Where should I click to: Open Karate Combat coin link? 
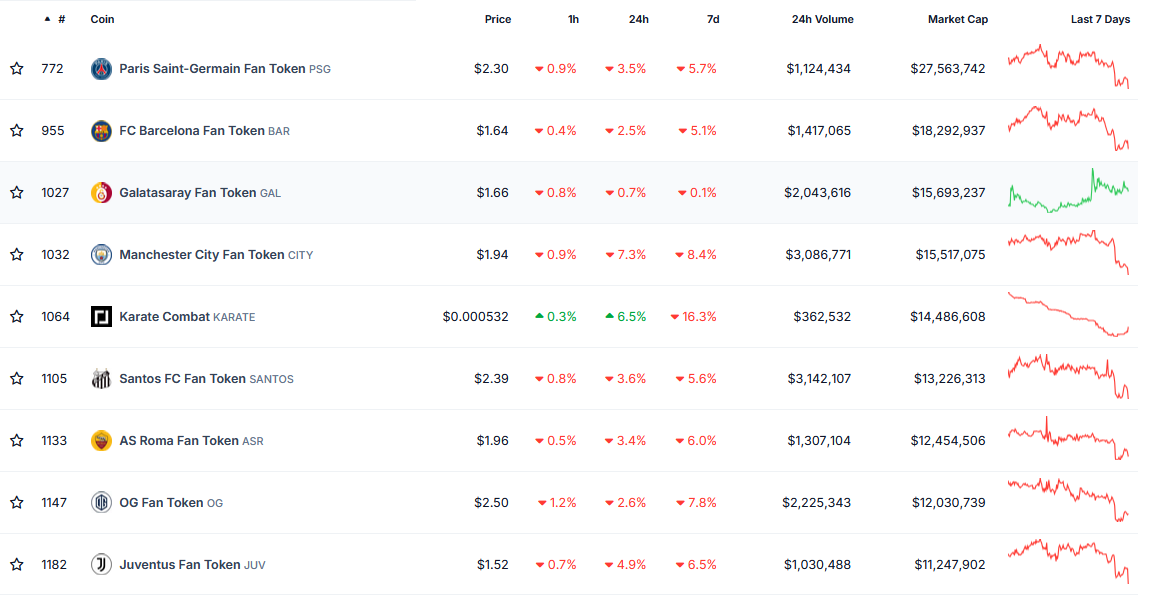pos(187,316)
